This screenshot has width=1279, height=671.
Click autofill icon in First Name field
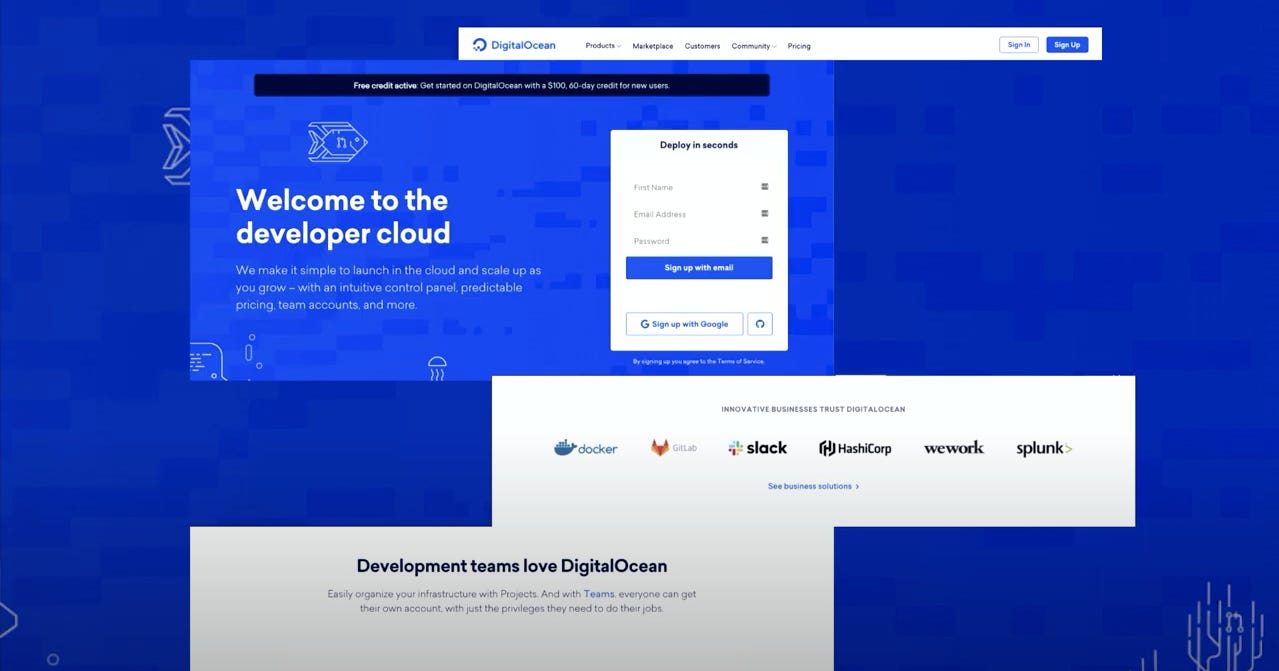(764, 186)
